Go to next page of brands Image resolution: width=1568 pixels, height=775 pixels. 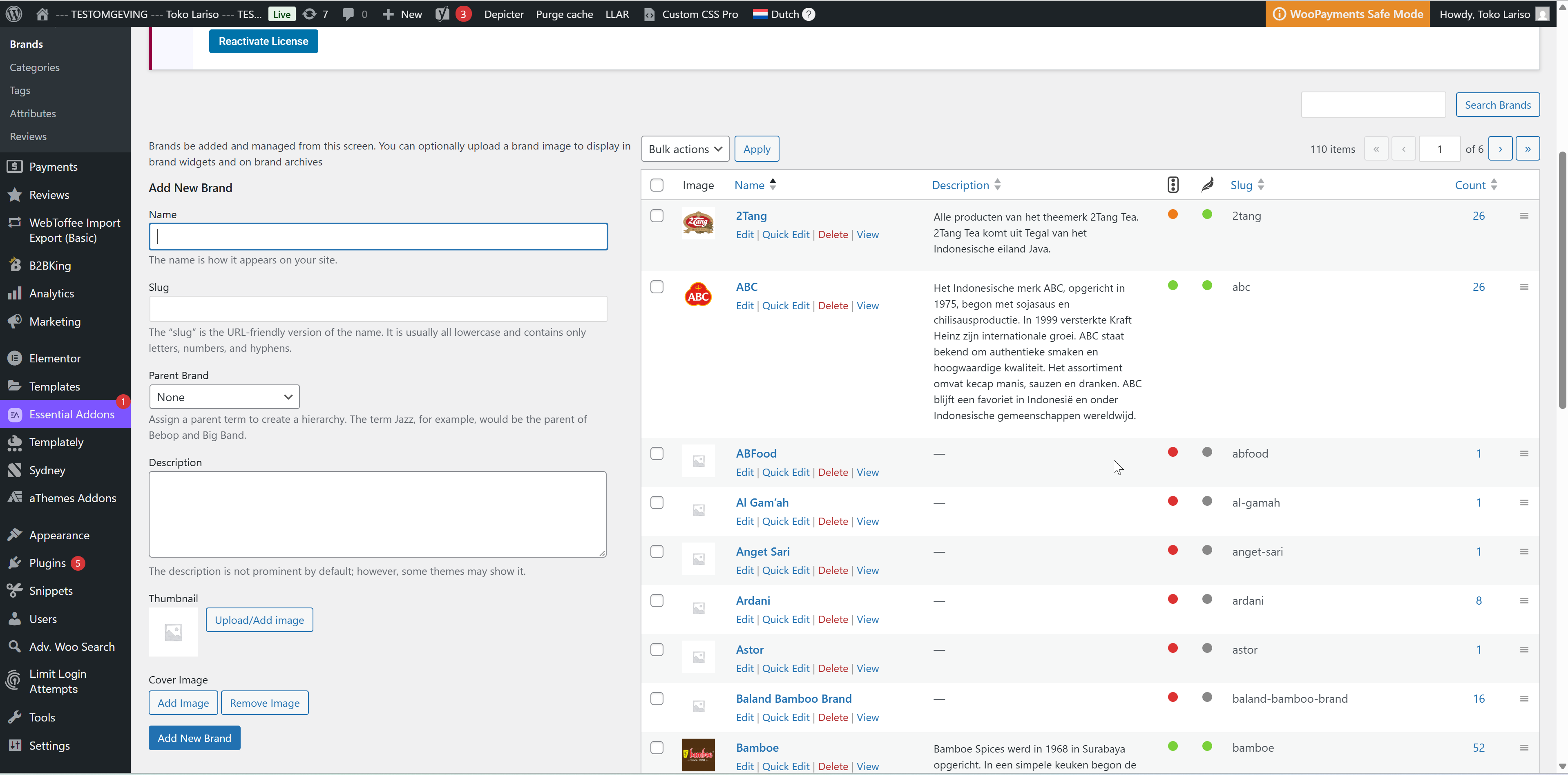pos(1500,149)
